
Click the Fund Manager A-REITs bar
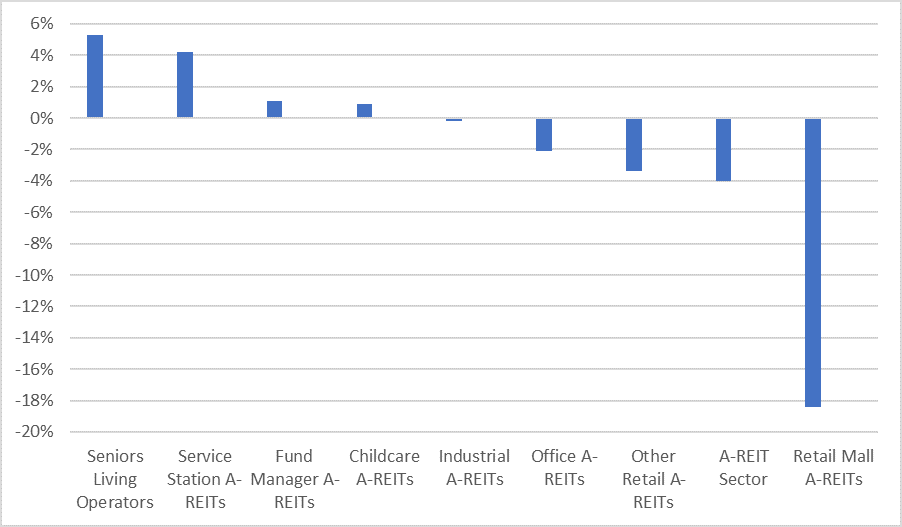pos(274,109)
